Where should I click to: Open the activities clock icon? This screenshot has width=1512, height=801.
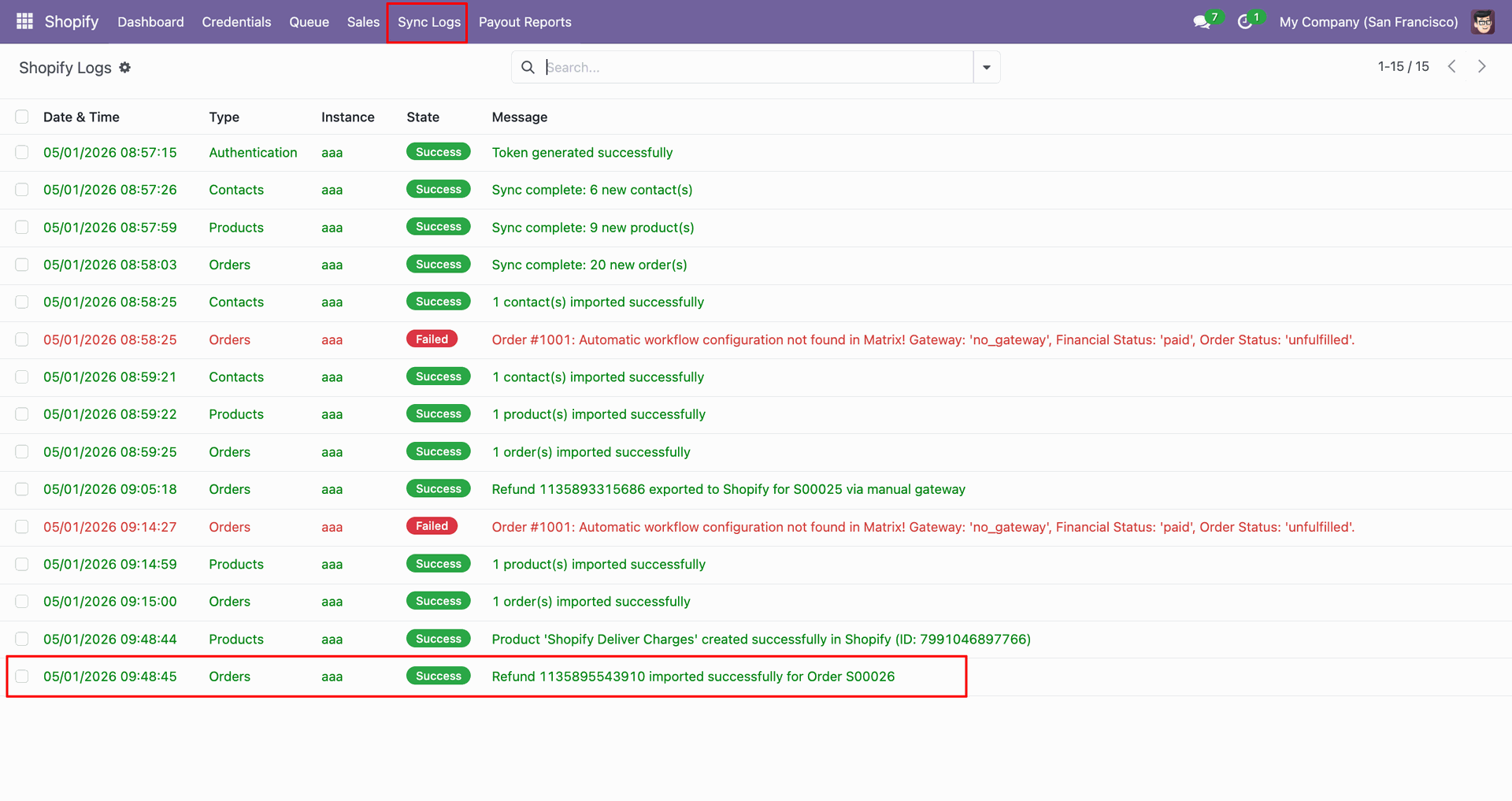tap(1245, 22)
